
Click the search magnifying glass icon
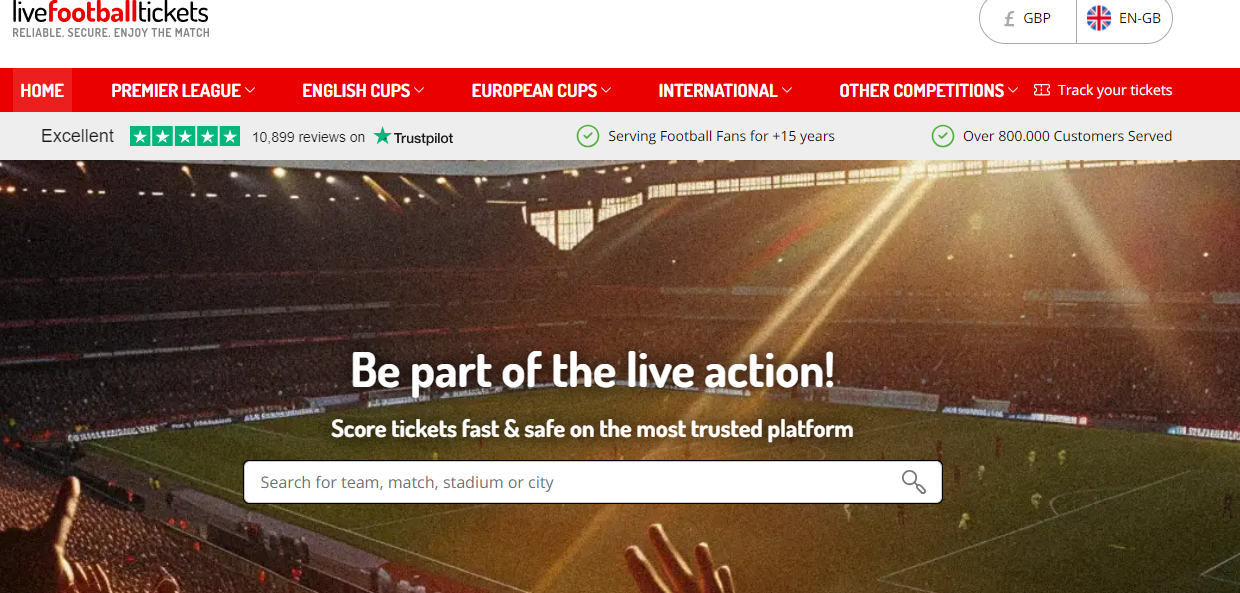[913, 482]
